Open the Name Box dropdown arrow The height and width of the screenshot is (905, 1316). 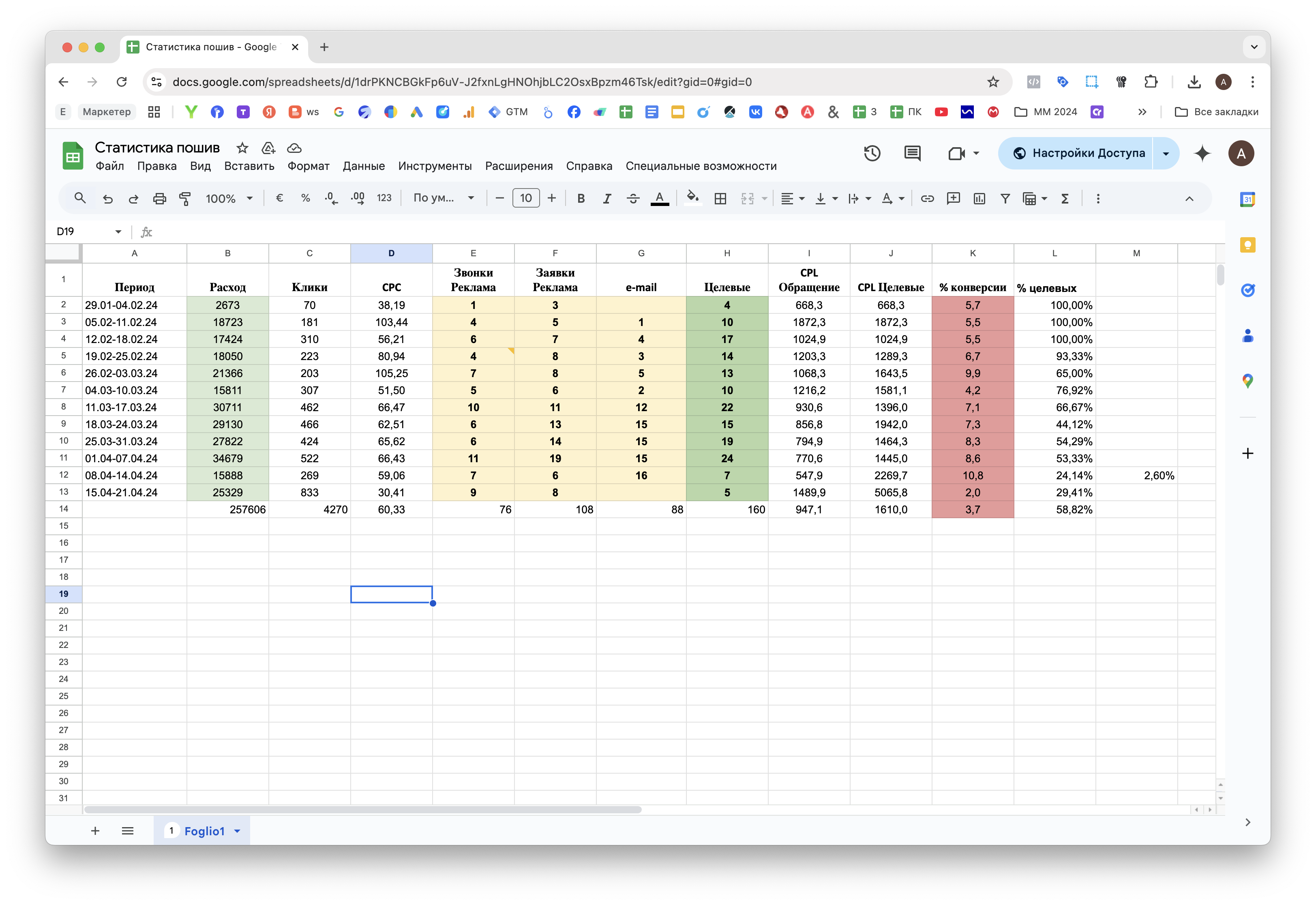coord(118,232)
